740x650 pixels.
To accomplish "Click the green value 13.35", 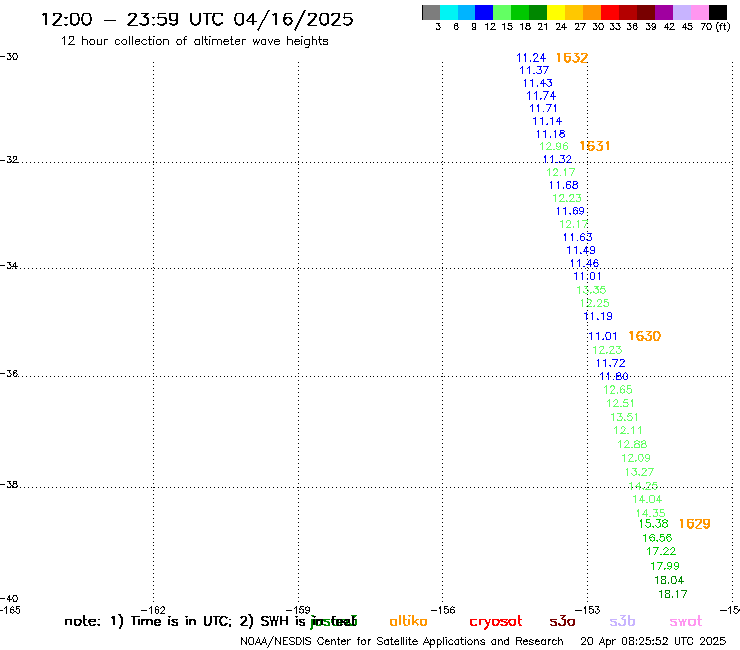I will (591, 290).
